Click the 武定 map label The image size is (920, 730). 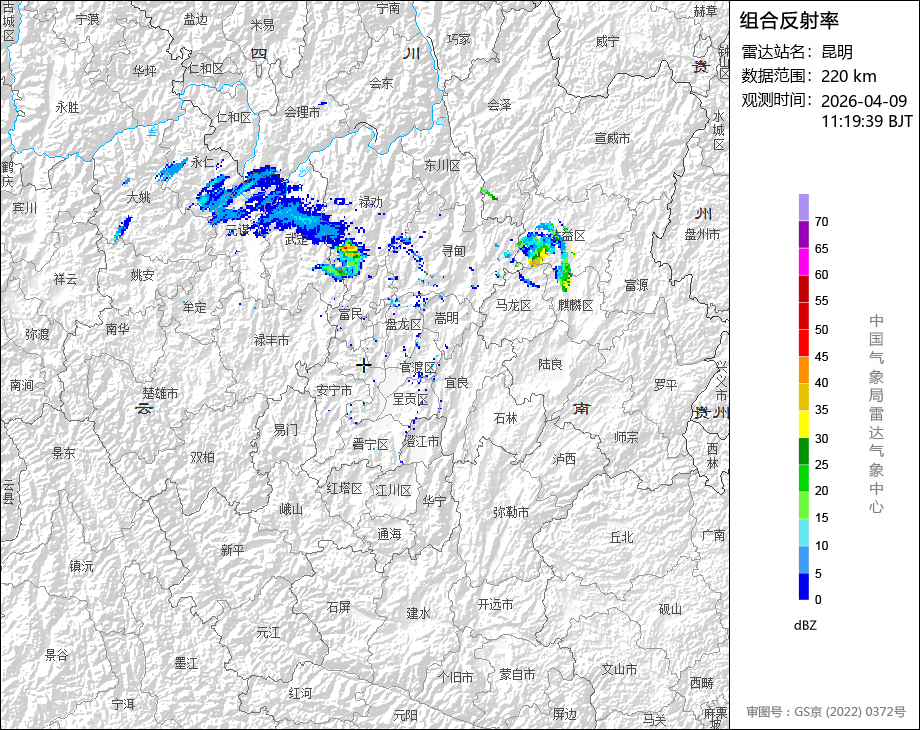point(297,239)
